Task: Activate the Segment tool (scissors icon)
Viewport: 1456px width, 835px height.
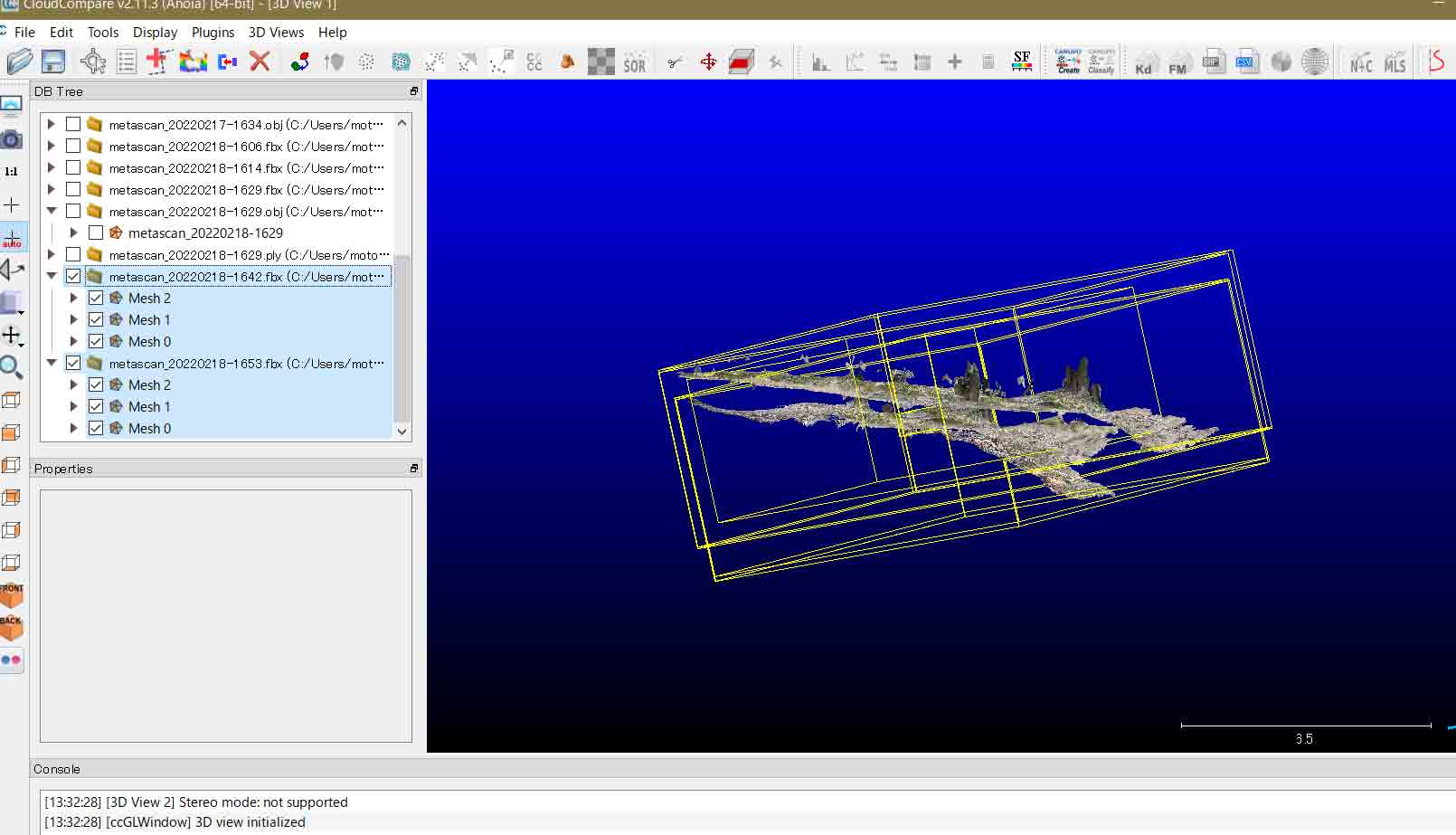Action: pyautogui.click(x=674, y=62)
